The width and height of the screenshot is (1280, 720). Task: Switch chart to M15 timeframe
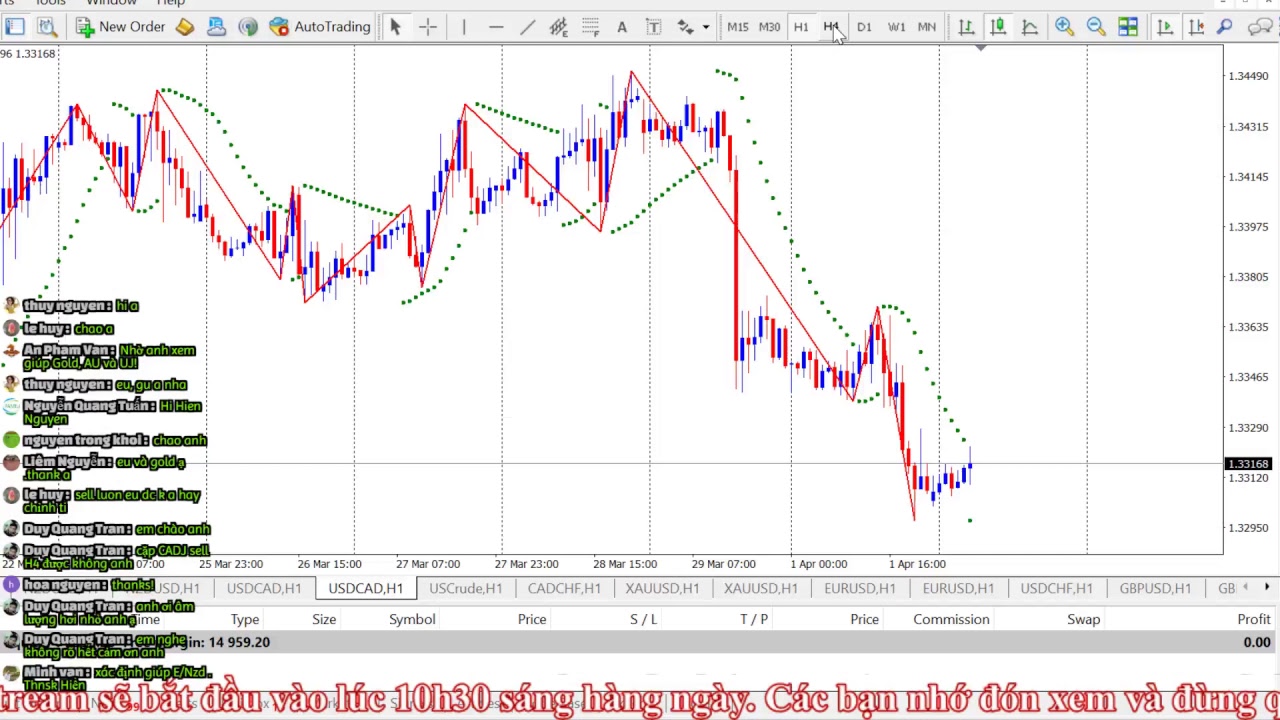click(x=737, y=27)
